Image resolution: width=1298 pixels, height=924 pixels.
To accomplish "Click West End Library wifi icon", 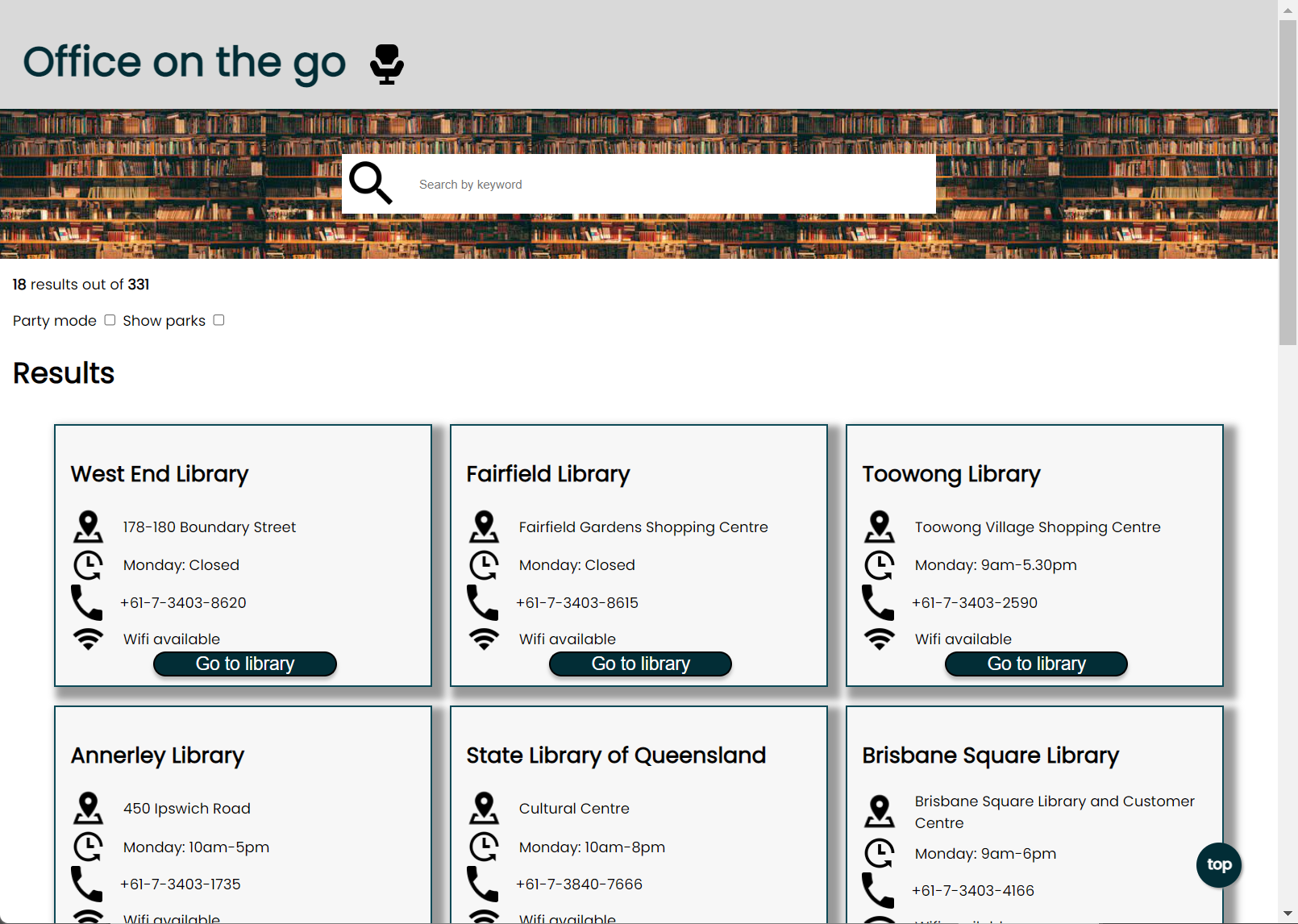I will click(x=88, y=639).
